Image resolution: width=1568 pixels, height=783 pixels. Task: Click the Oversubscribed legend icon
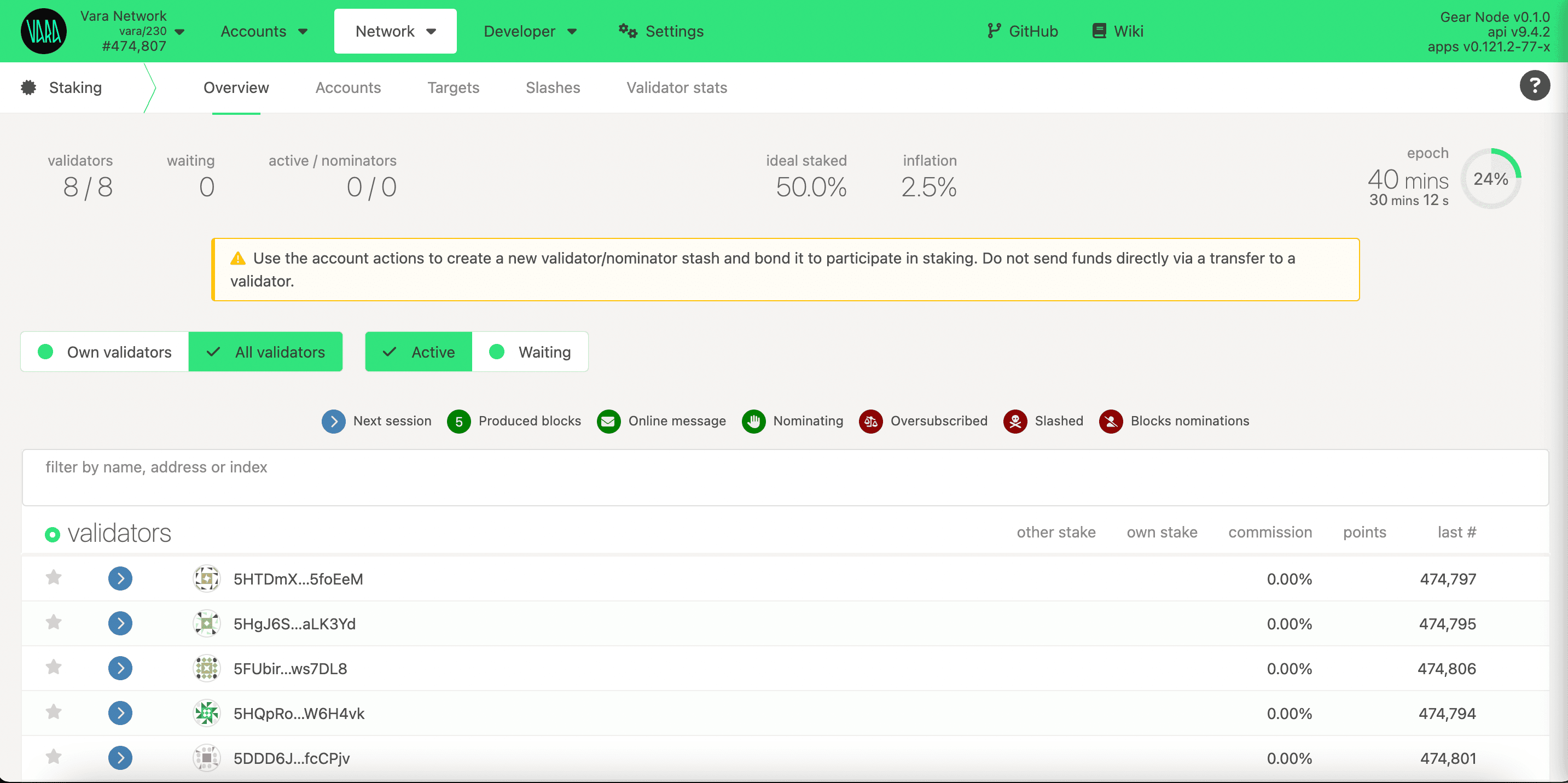[870, 421]
